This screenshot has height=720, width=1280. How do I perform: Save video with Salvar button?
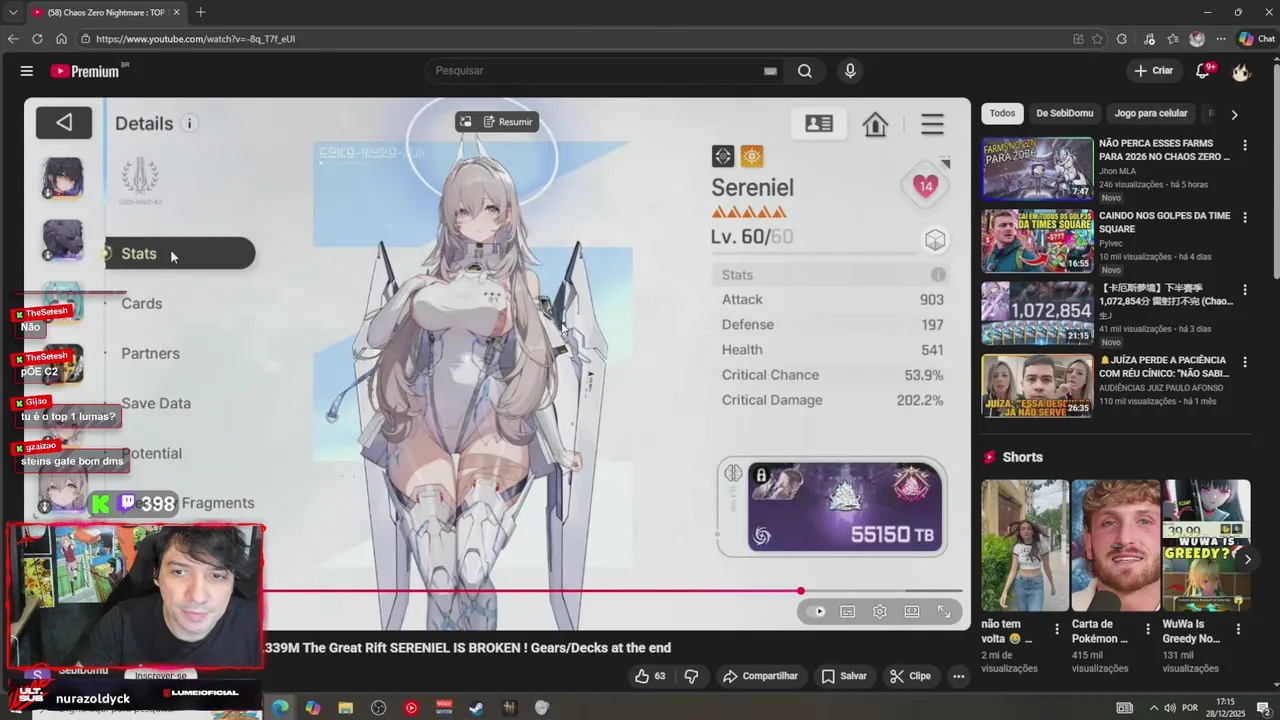(844, 676)
